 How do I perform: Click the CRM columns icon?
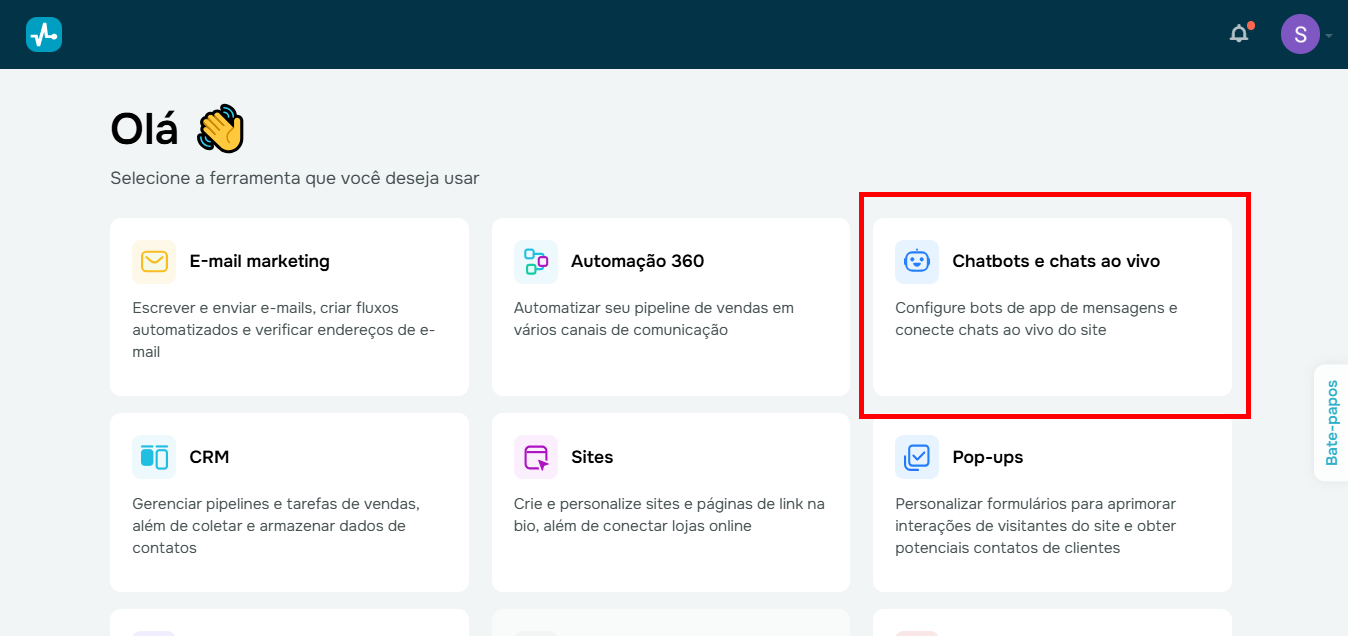point(154,458)
